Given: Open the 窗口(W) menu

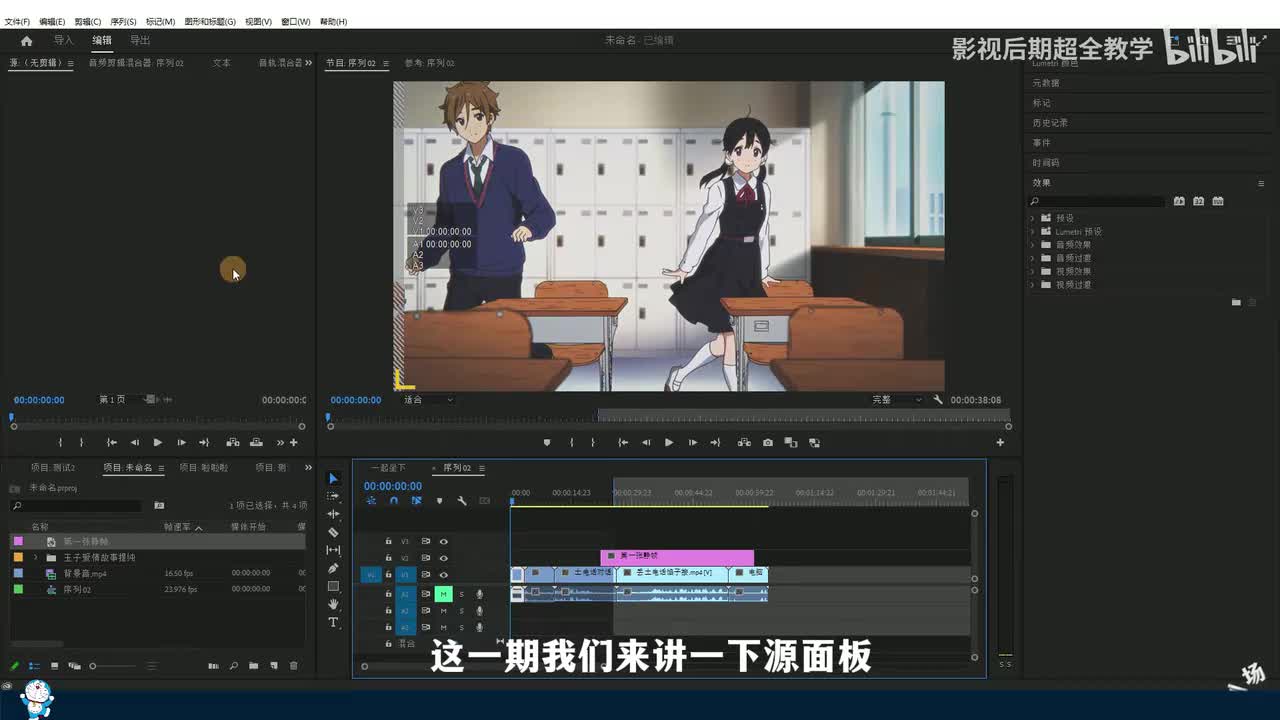Looking at the screenshot, I should [x=295, y=21].
